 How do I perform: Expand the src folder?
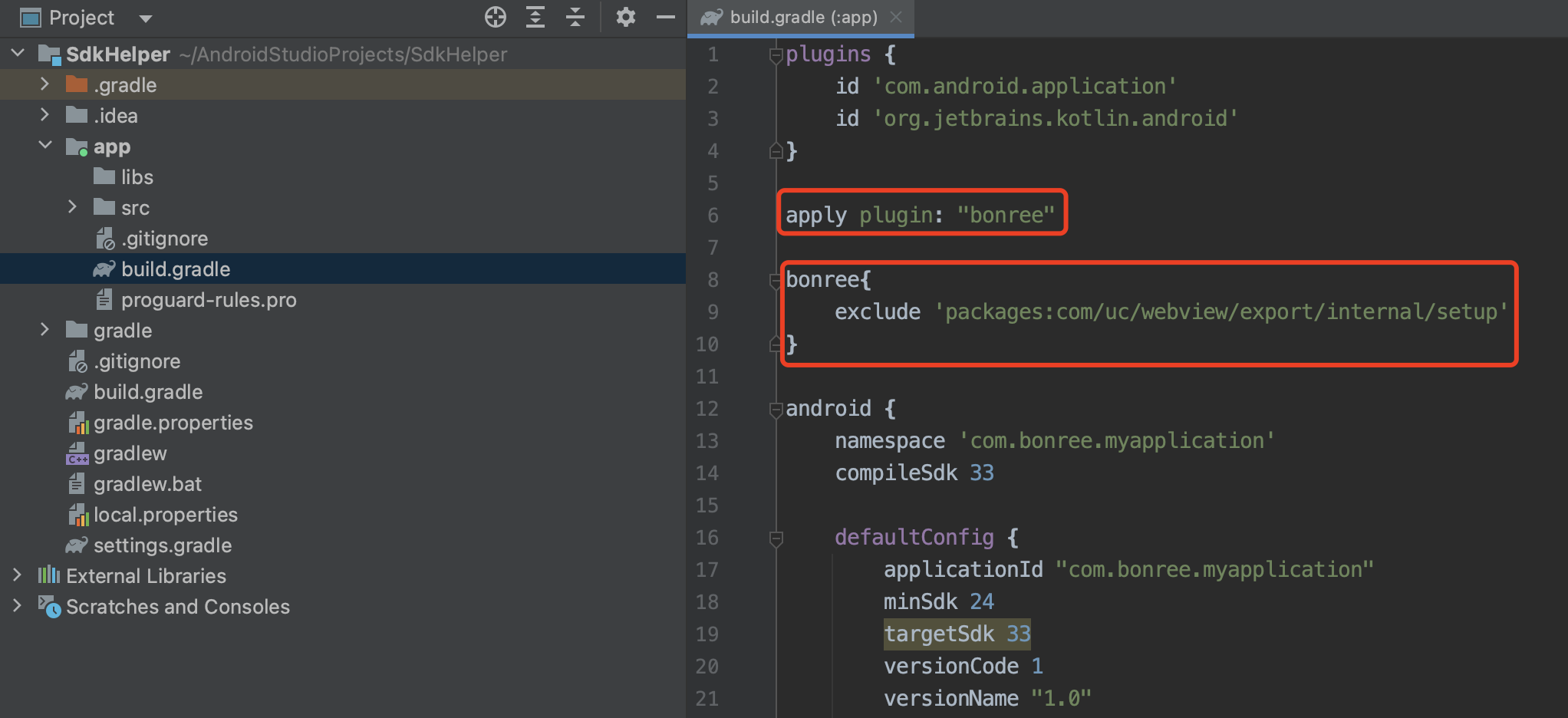click(72, 207)
